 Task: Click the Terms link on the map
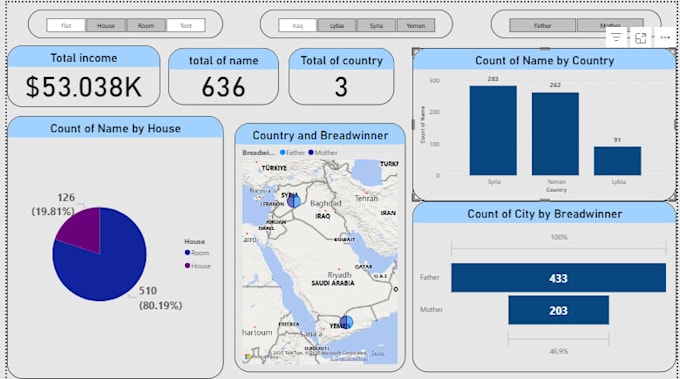coord(378,353)
